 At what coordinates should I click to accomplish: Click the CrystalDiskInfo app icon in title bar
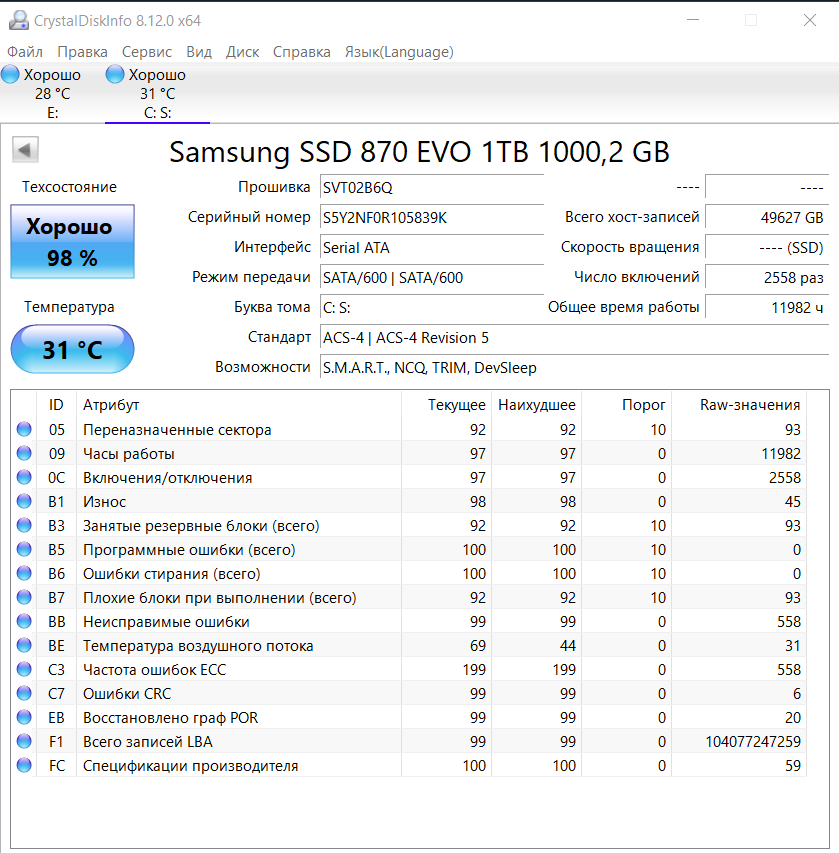click(x=17, y=21)
